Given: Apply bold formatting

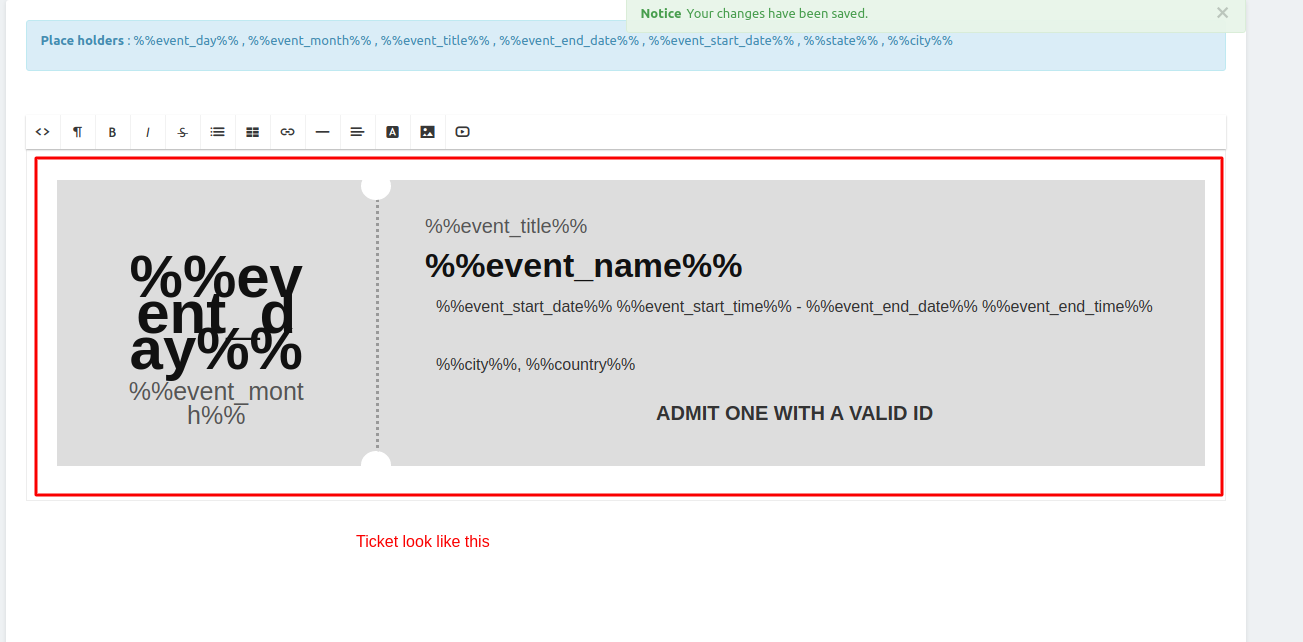Looking at the screenshot, I should 112,132.
